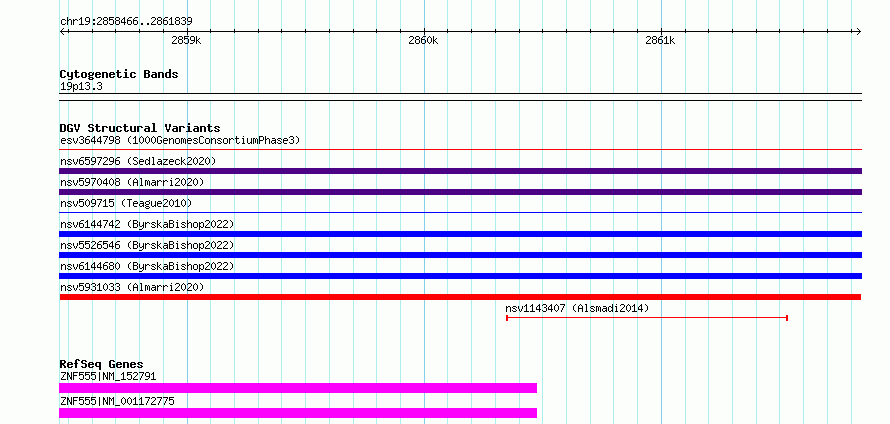Image resolution: width=890 pixels, height=424 pixels.
Task: Open the nsv6144742 ByrskaBishop2022 label
Action: [x=147, y=224]
